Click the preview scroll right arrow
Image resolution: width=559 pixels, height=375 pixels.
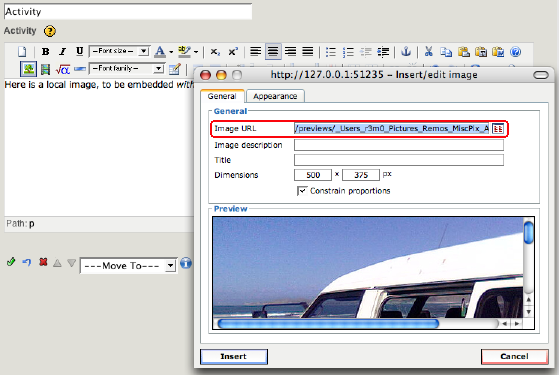(x=517, y=324)
